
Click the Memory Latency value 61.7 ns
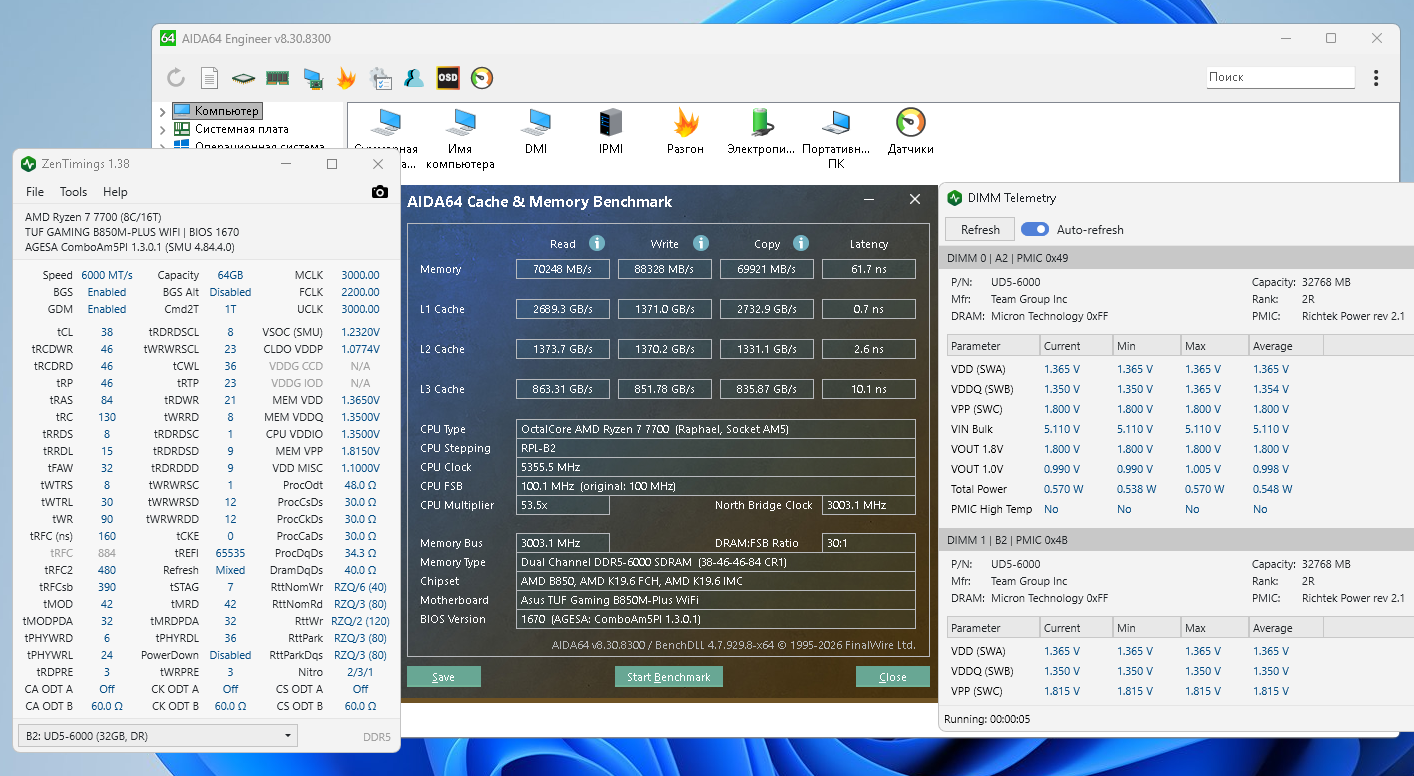(x=868, y=269)
